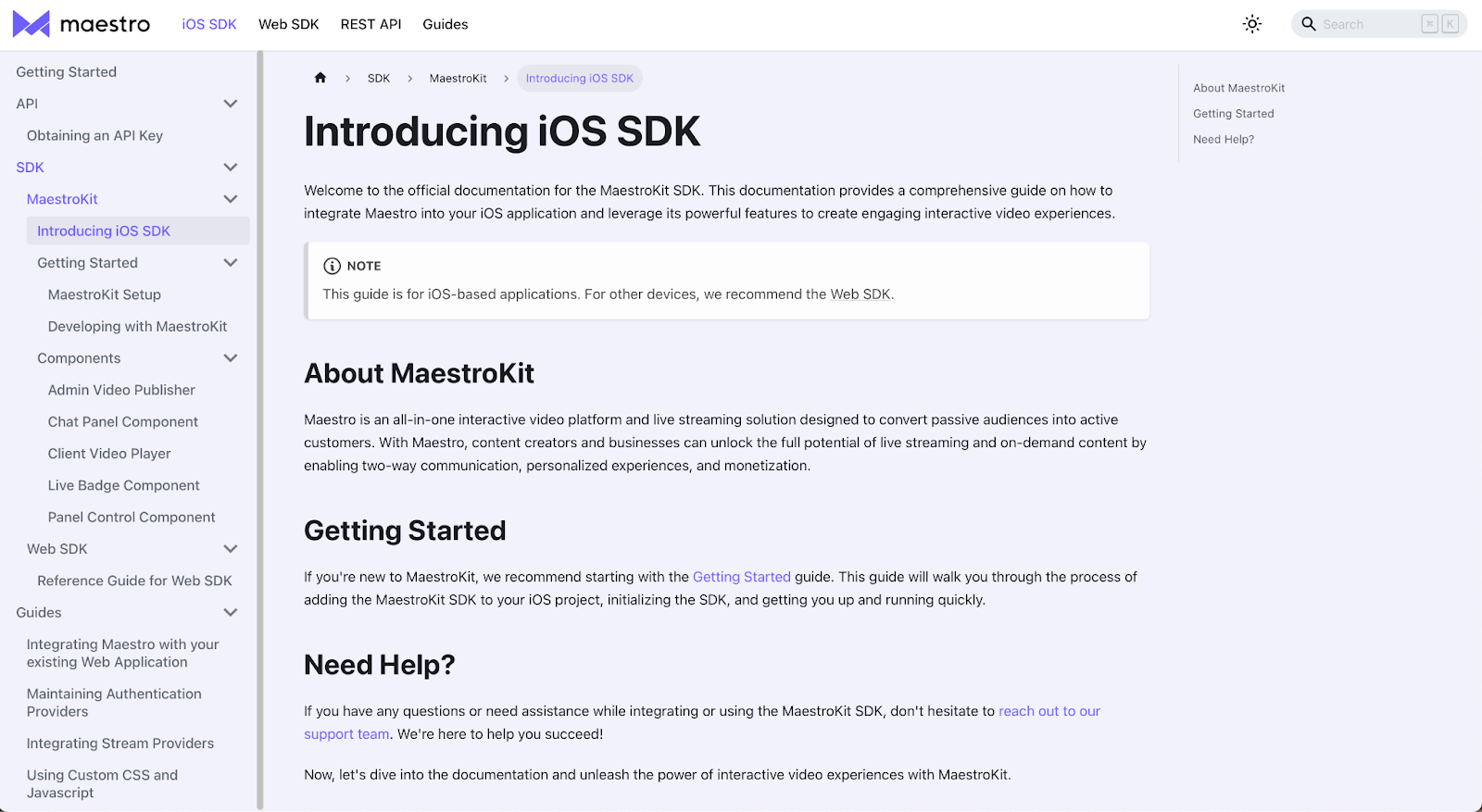Collapse the MaestroKit sidebar chevron
Screen dimensions: 1482x812
coord(231,199)
